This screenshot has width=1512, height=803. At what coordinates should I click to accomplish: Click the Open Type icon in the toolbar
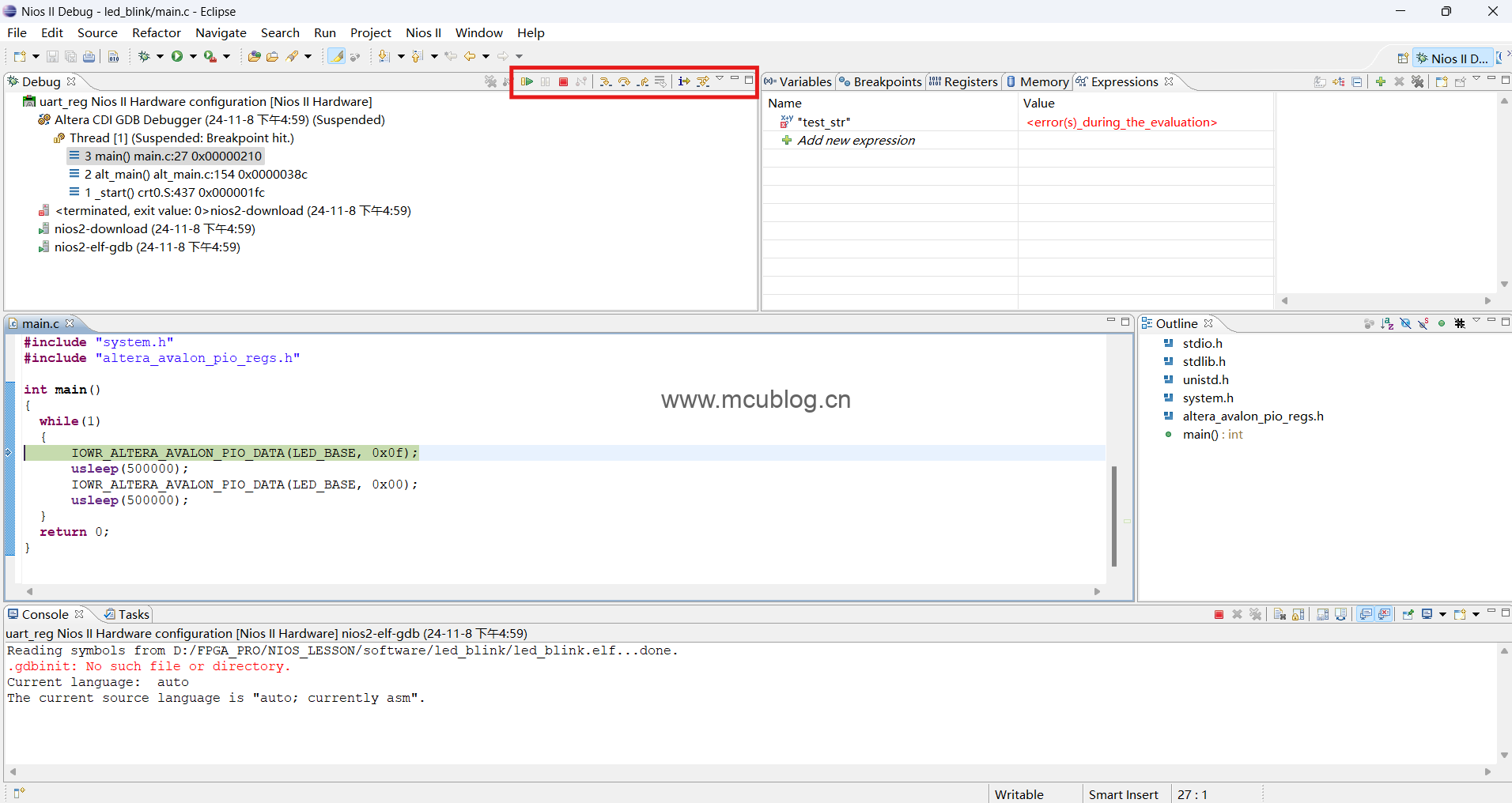pos(254,56)
